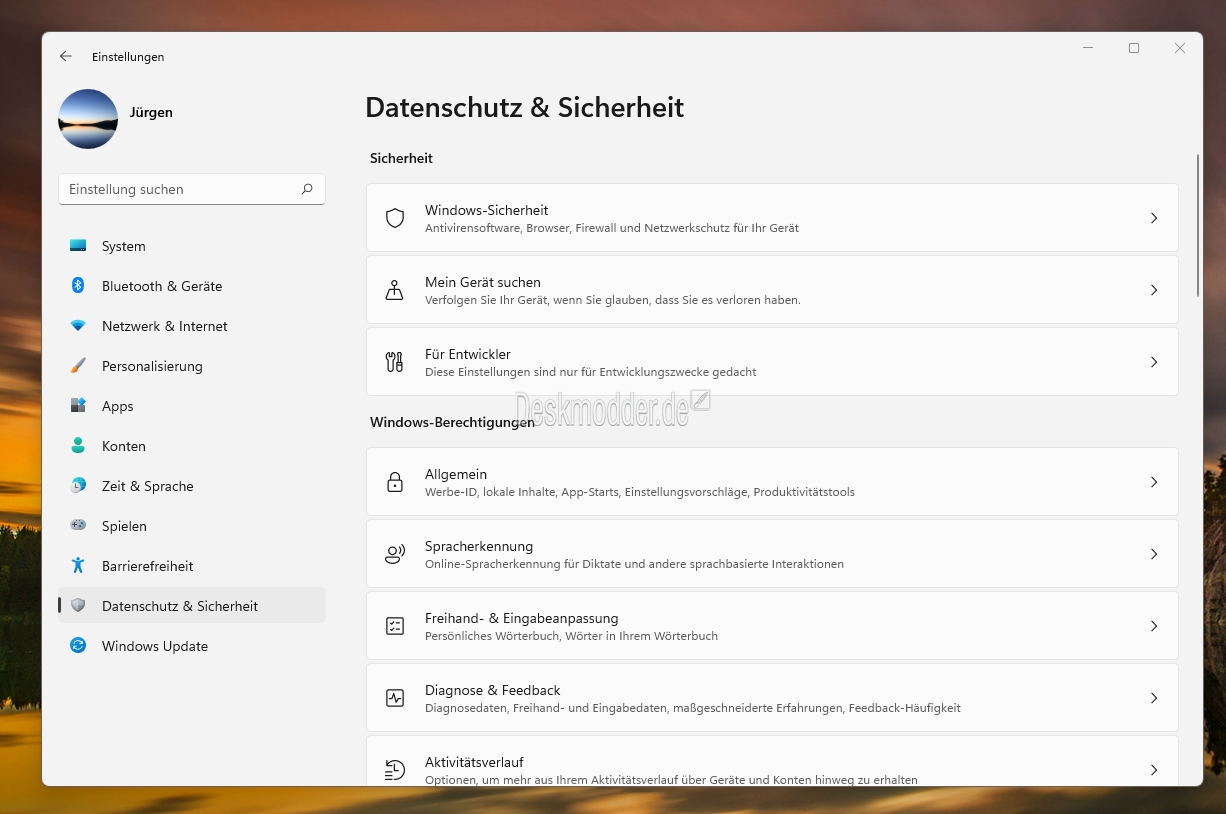Image resolution: width=1226 pixels, height=814 pixels.
Task: Click the user name Jürgen
Action: tap(151, 112)
